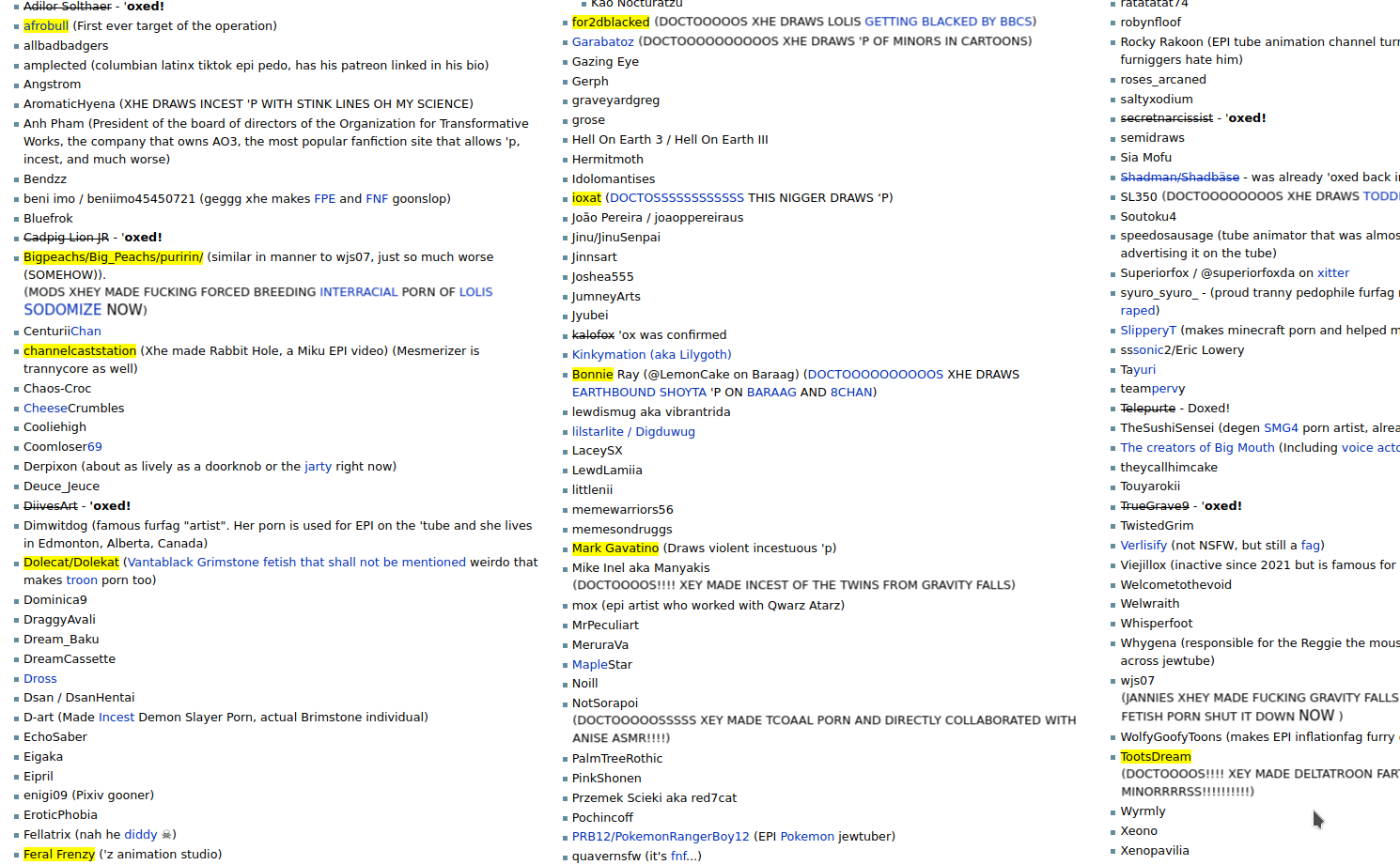Click the 'TwistedGrim' list entry

coord(1158,525)
